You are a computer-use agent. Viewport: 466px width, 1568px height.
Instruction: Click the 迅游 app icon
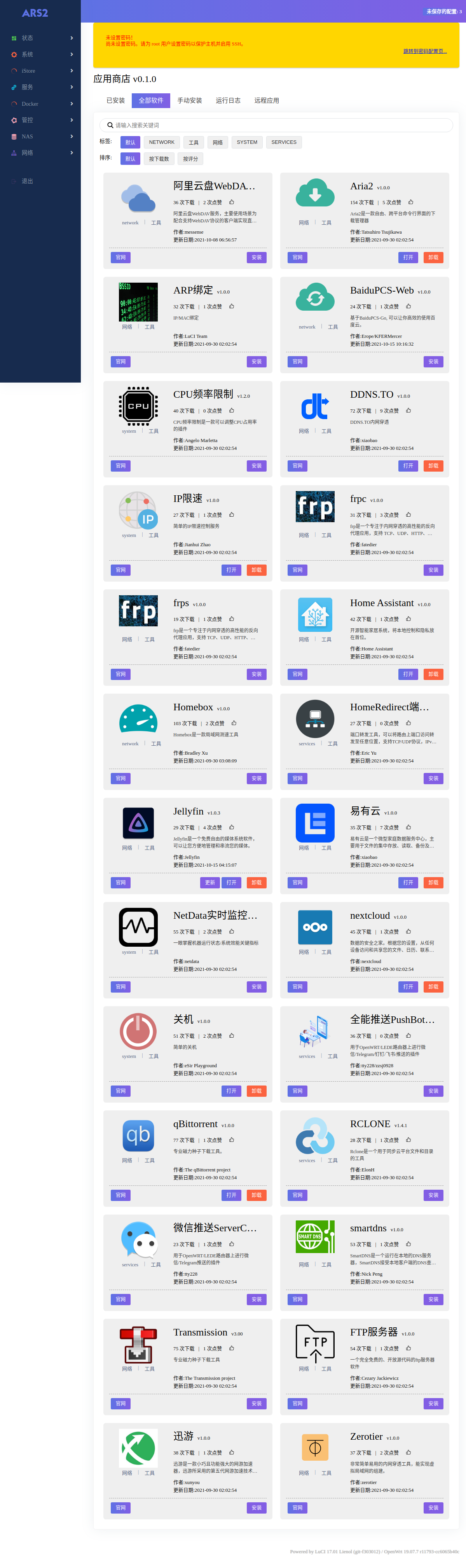click(x=138, y=1448)
